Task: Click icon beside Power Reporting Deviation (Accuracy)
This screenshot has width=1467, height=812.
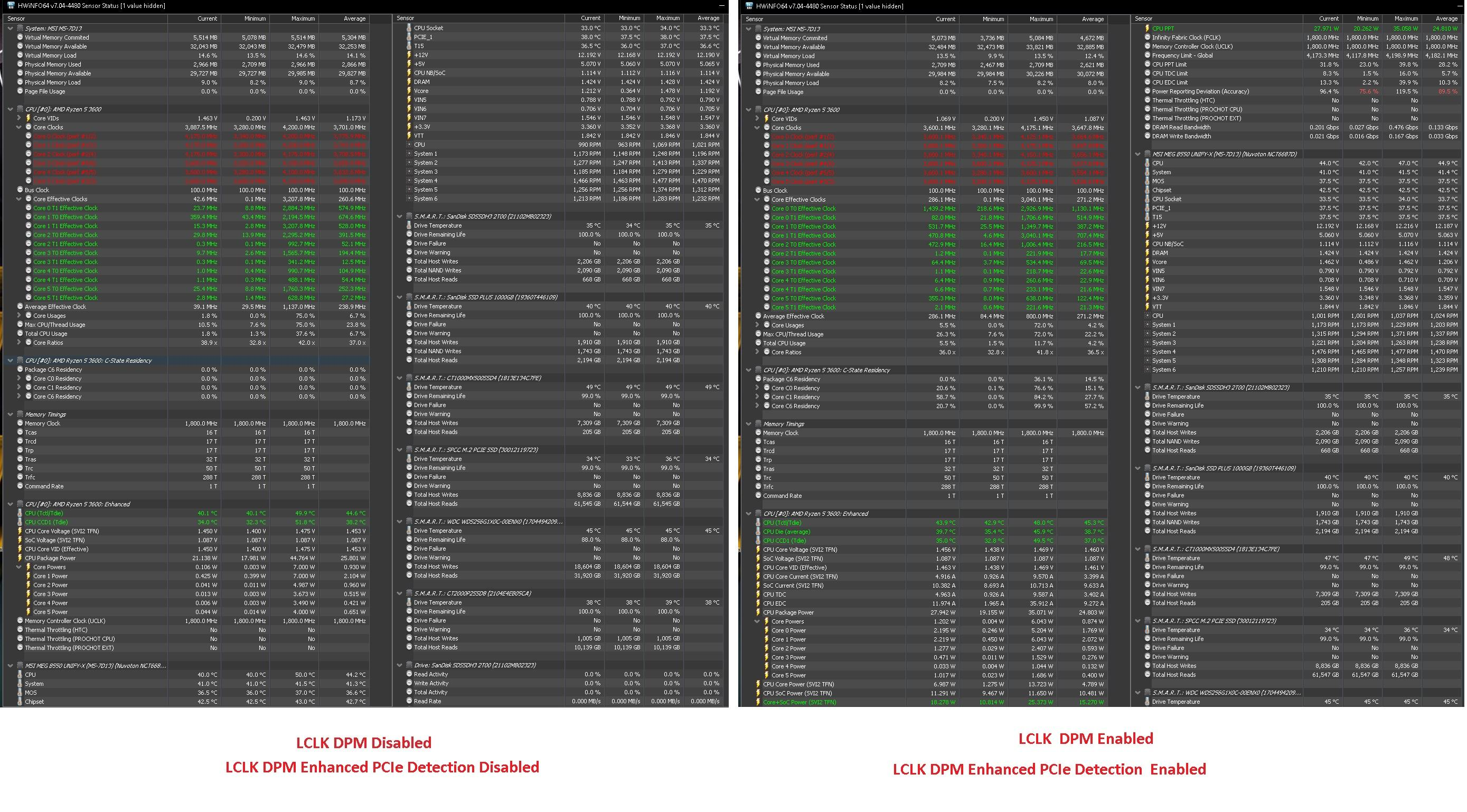Action: pos(1147,91)
